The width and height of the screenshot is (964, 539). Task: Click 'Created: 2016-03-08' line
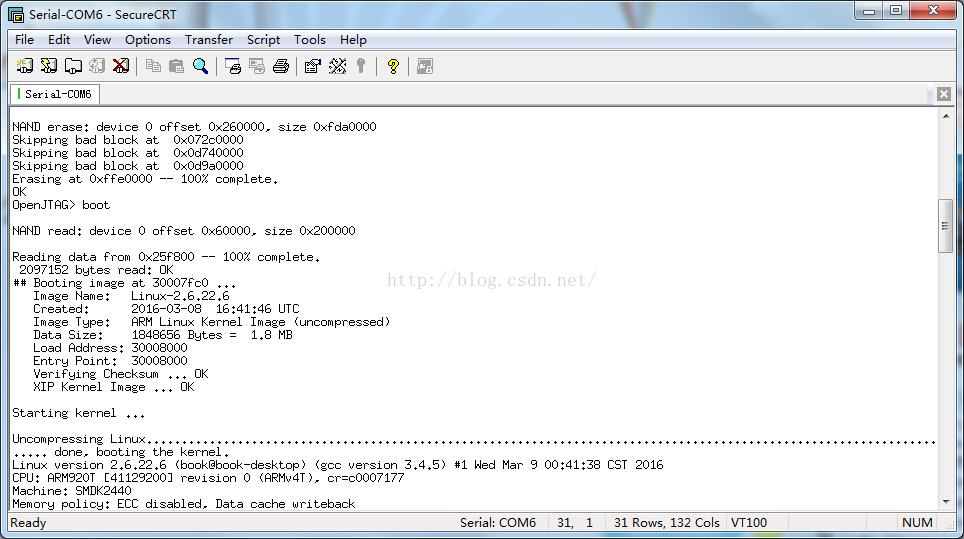[x=166, y=309]
